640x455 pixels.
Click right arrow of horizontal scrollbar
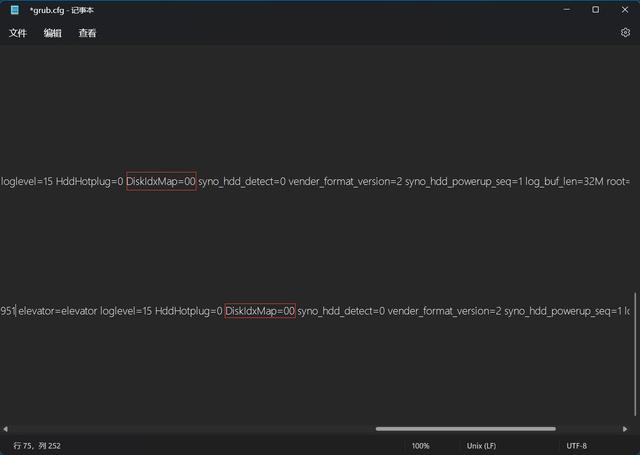pos(625,429)
